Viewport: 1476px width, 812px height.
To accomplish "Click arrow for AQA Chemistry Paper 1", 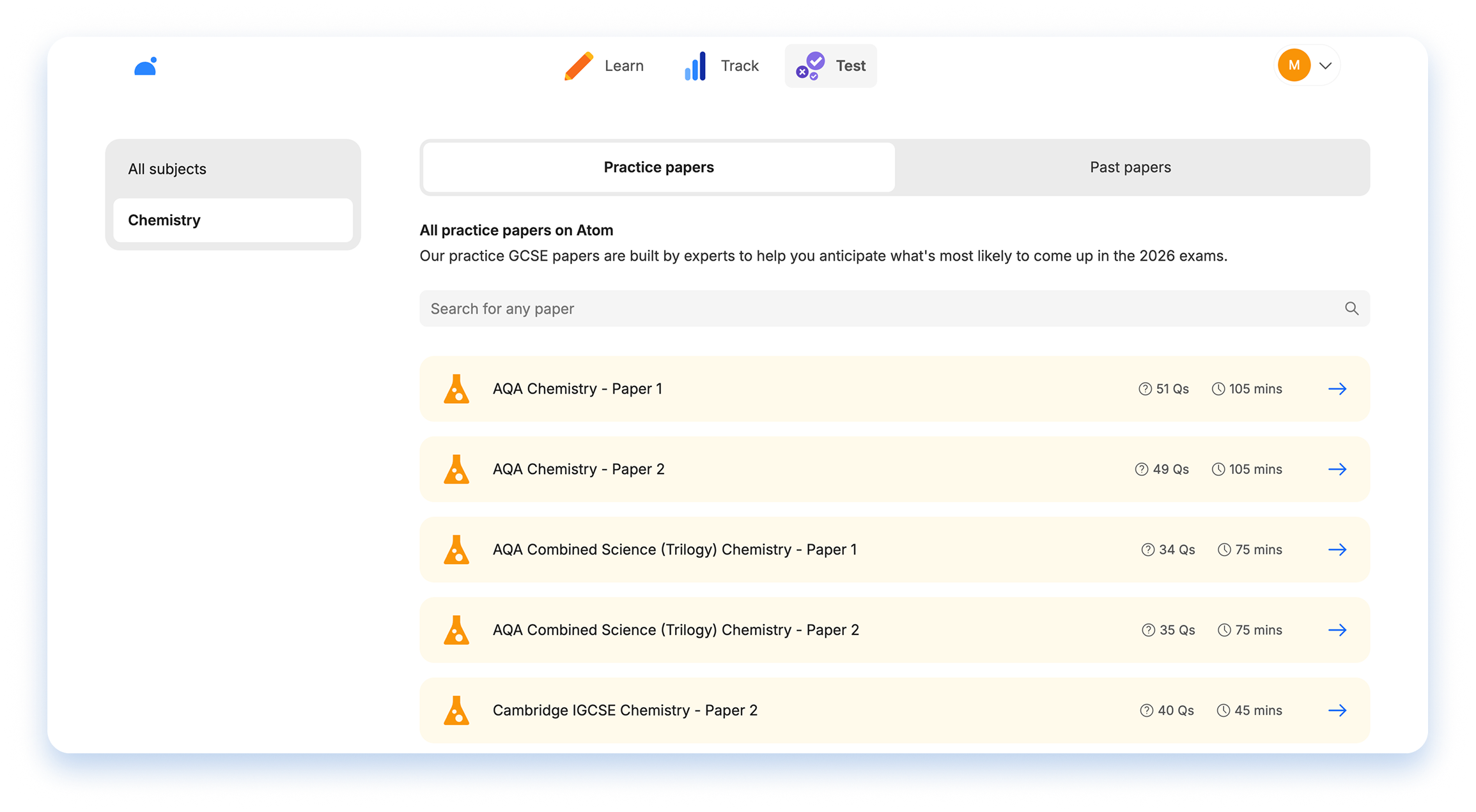I will tap(1337, 389).
